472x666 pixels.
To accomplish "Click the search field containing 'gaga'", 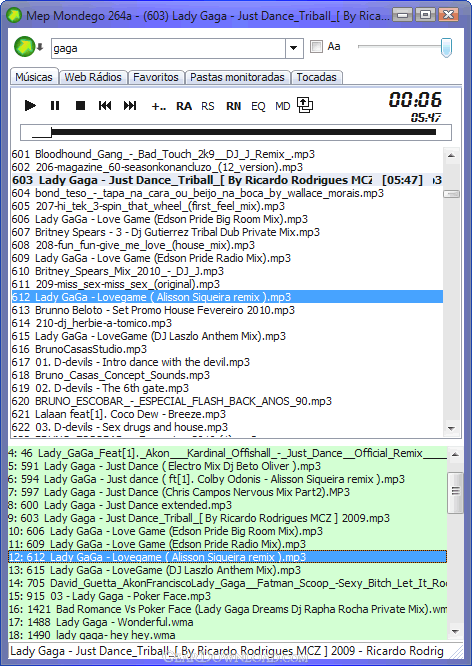I will [x=168, y=48].
